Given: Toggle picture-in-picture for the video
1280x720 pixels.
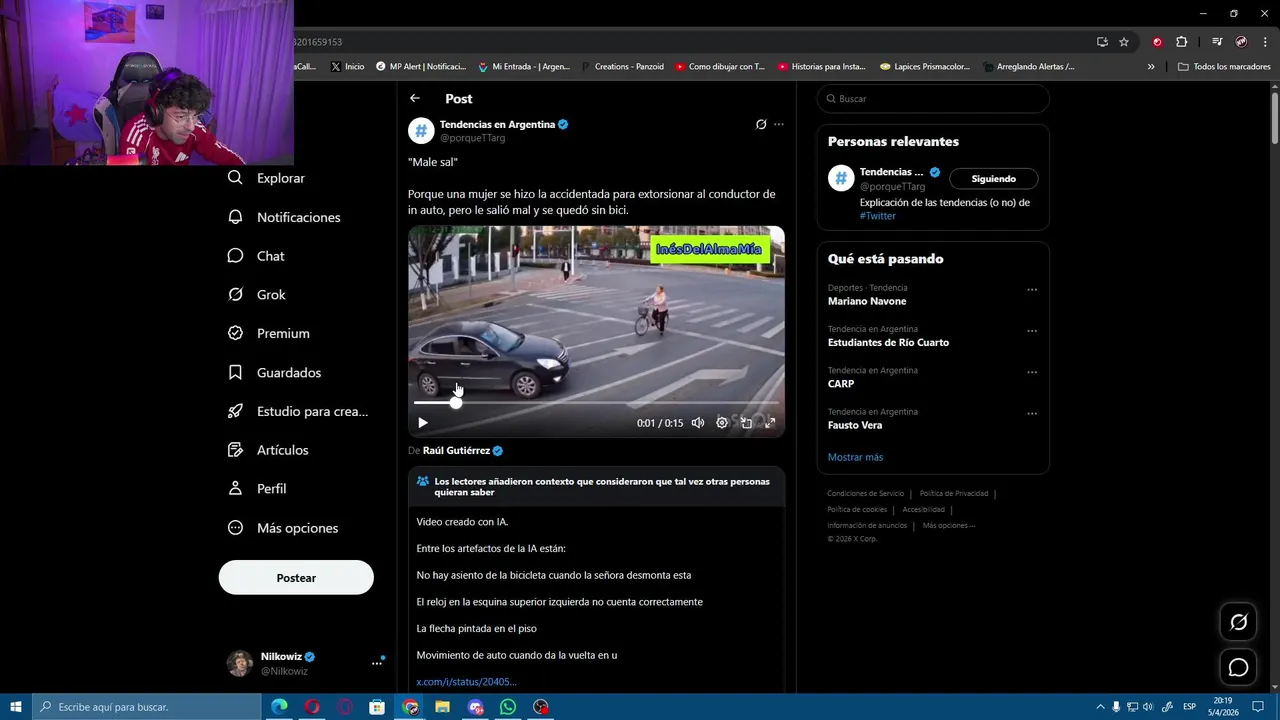Looking at the screenshot, I should click(746, 423).
